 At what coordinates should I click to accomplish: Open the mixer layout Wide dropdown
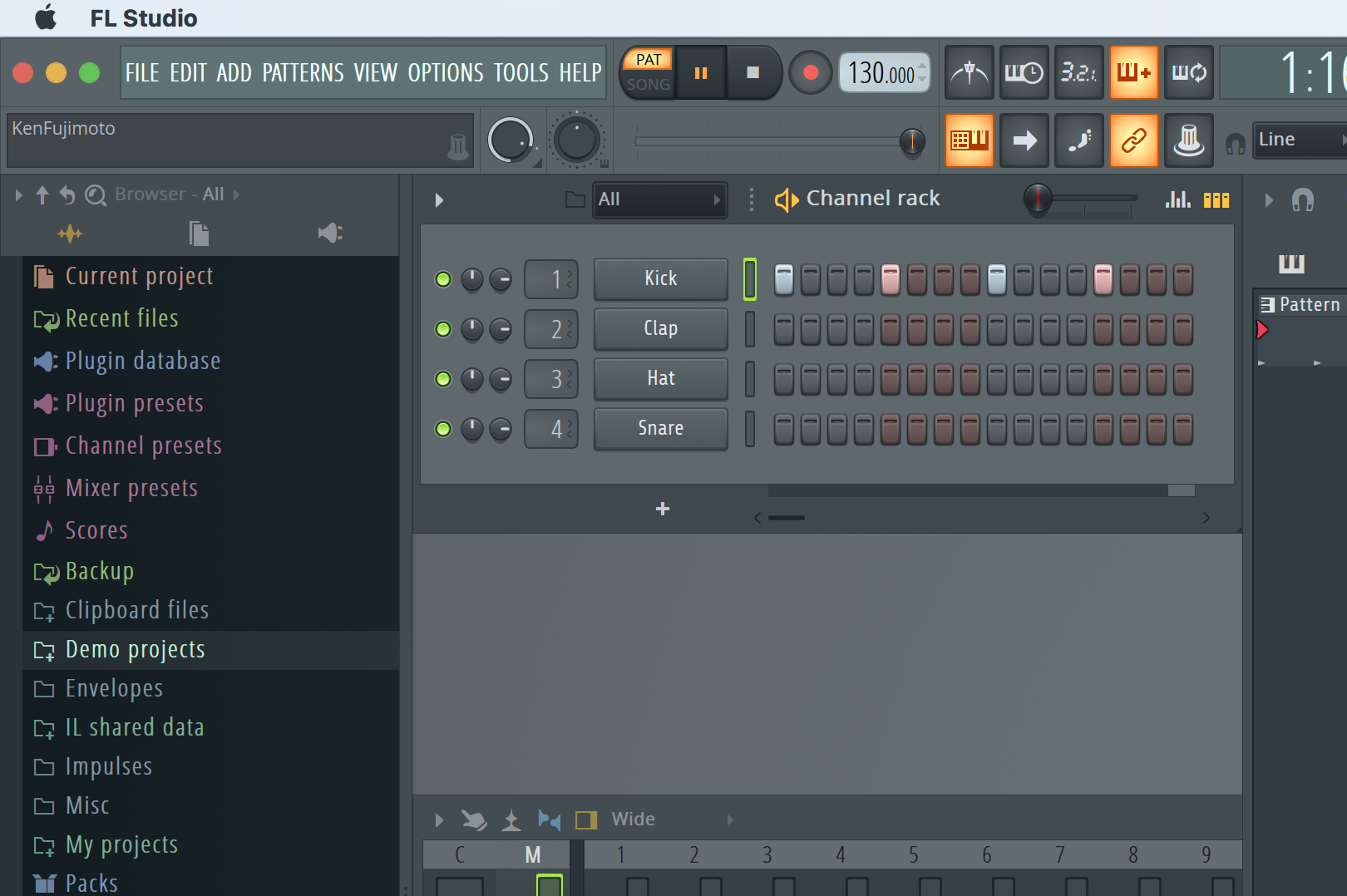click(x=672, y=820)
